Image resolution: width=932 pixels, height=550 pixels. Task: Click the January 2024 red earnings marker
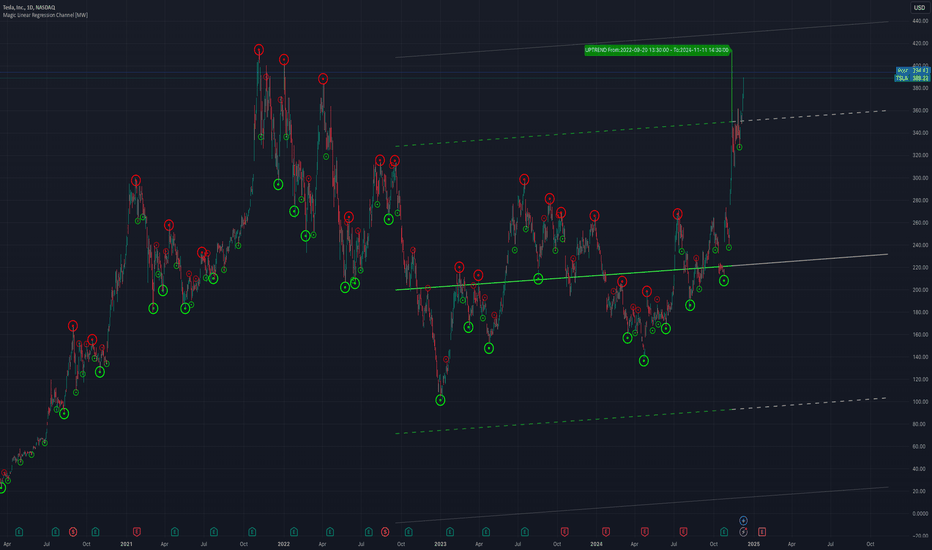click(x=606, y=532)
